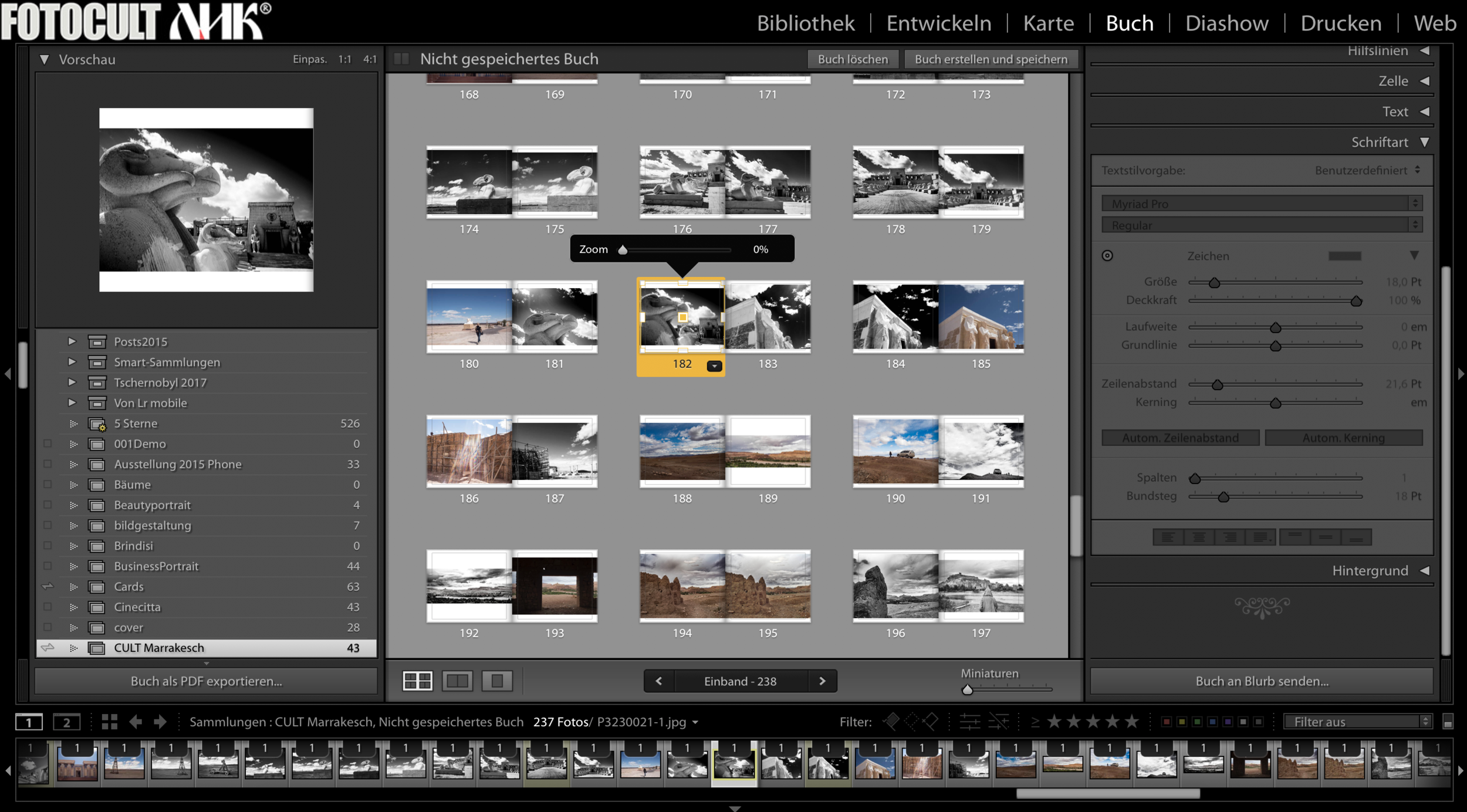
Task: Open page 182 layout dropdown arrow
Action: coord(714,366)
